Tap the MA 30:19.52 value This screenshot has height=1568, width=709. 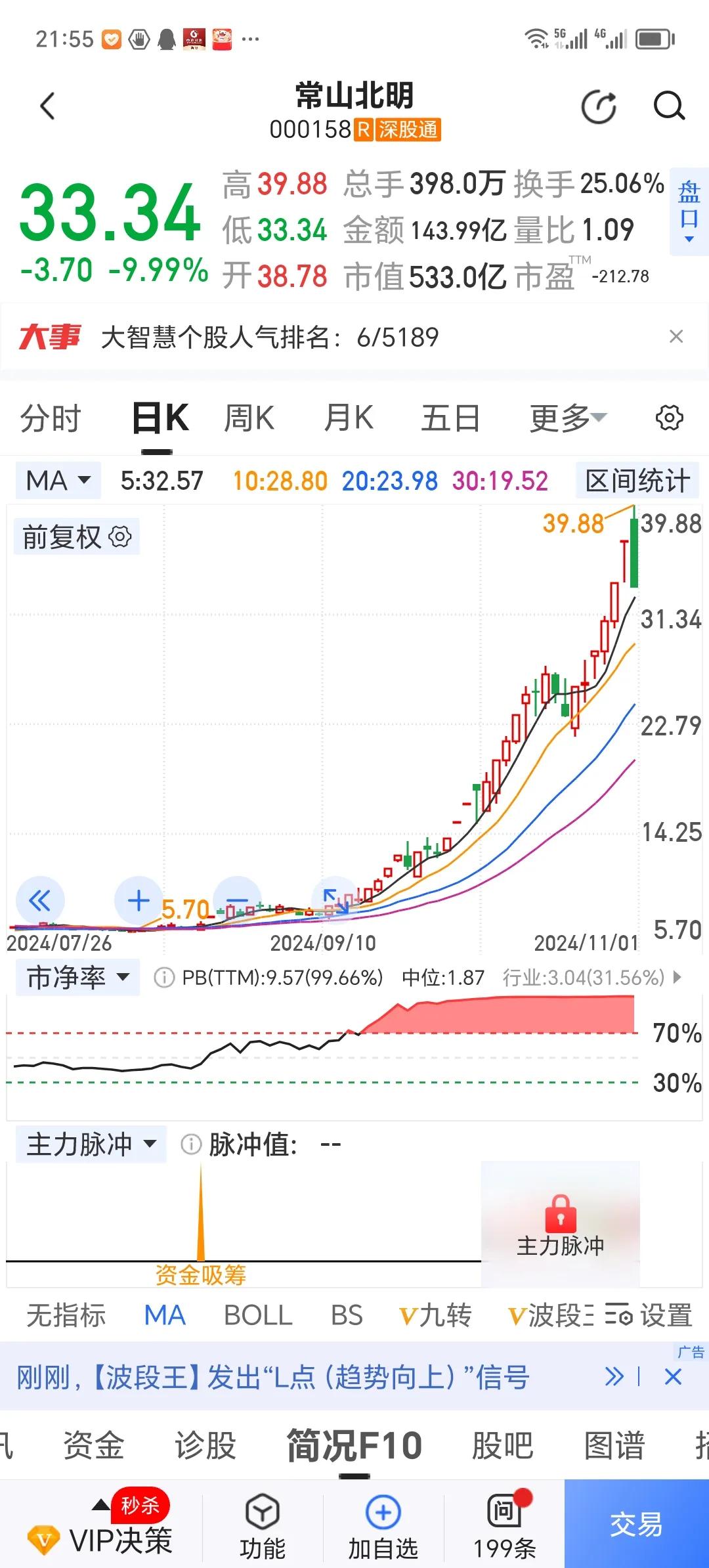[500, 481]
